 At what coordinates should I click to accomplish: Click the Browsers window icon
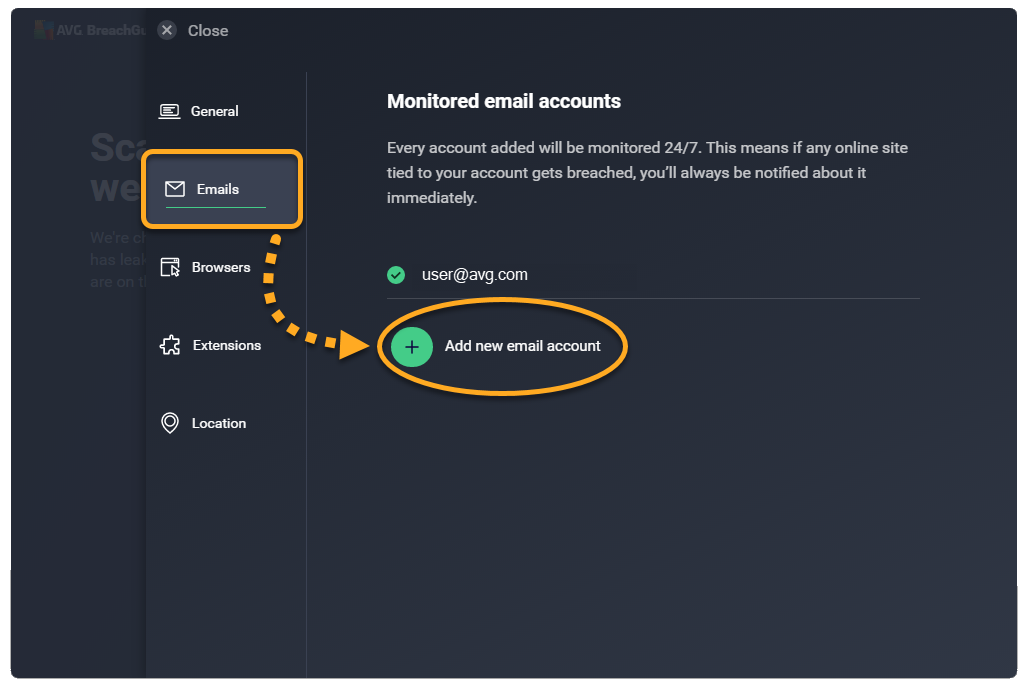tap(171, 267)
